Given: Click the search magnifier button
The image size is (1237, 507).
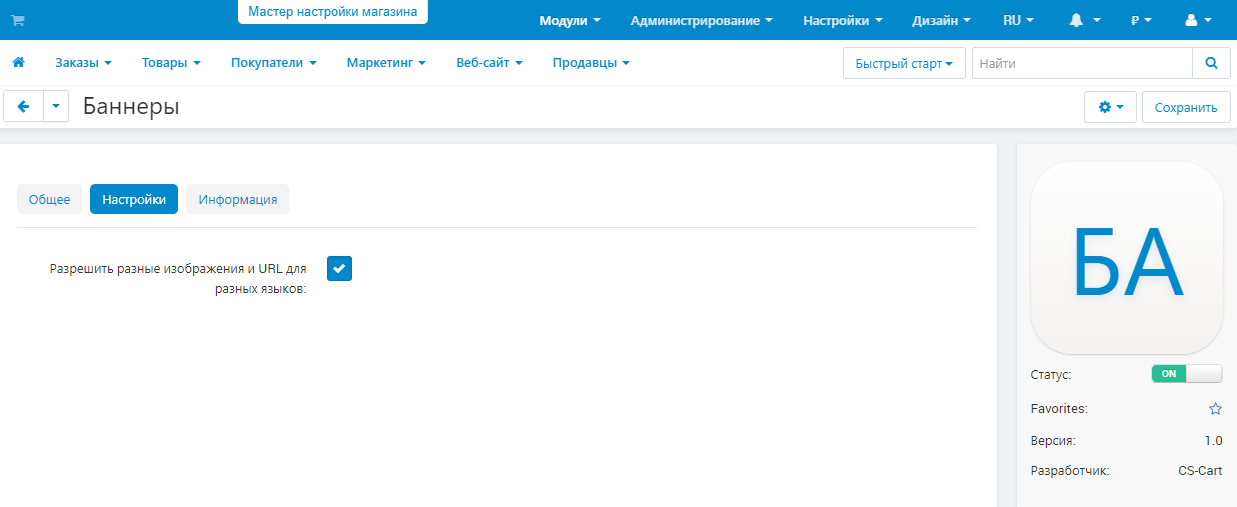Looking at the screenshot, I should (x=1211, y=63).
